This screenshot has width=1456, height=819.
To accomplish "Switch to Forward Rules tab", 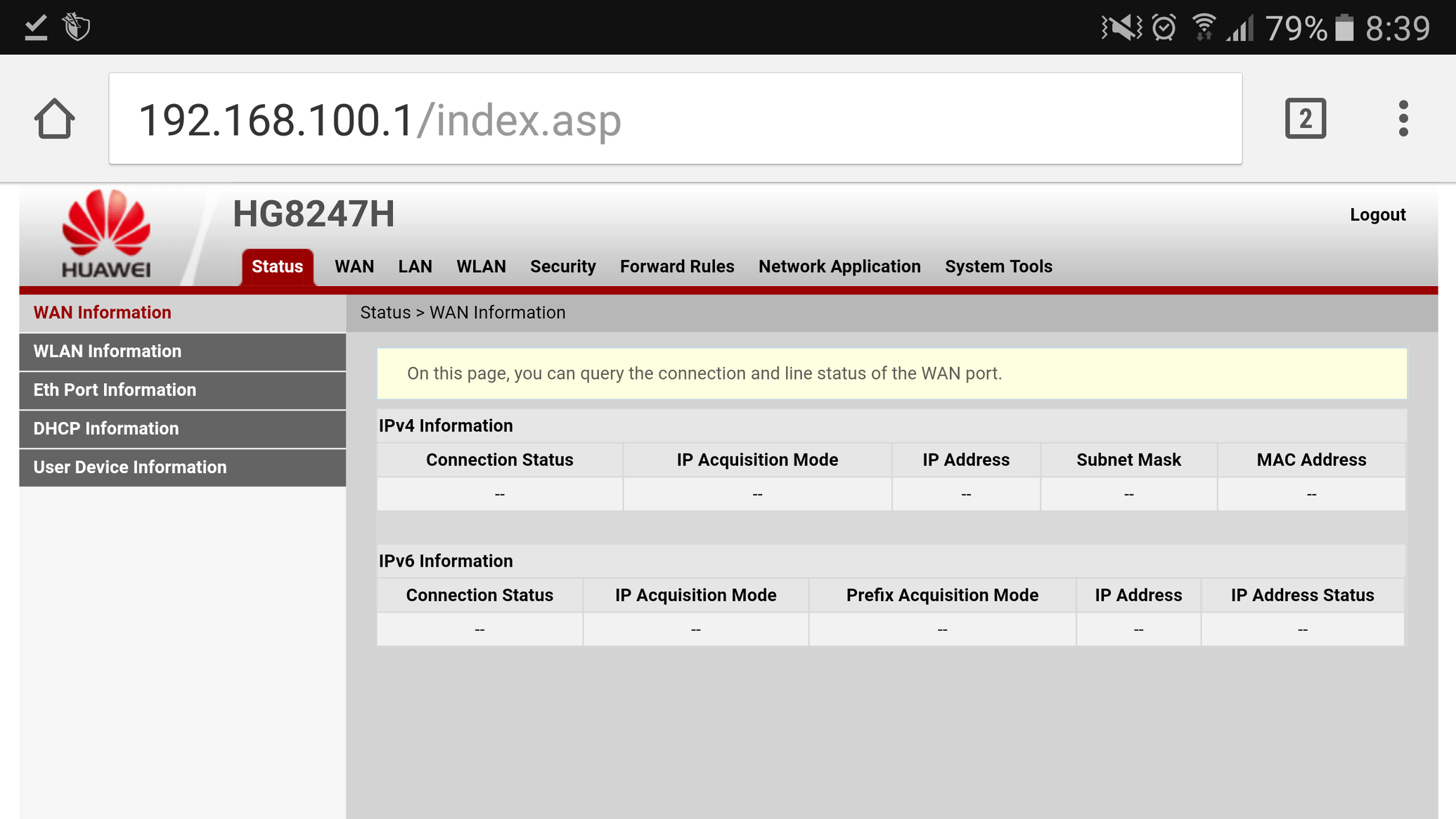I will coord(677,266).
